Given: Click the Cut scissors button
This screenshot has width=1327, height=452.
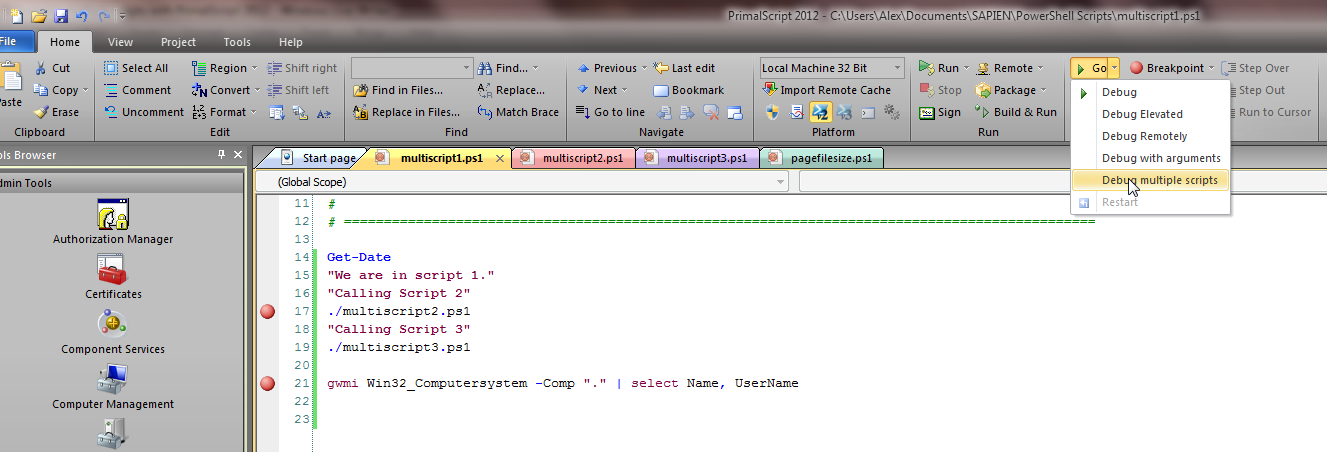Looking at the screenshot, I should (53, 68).
